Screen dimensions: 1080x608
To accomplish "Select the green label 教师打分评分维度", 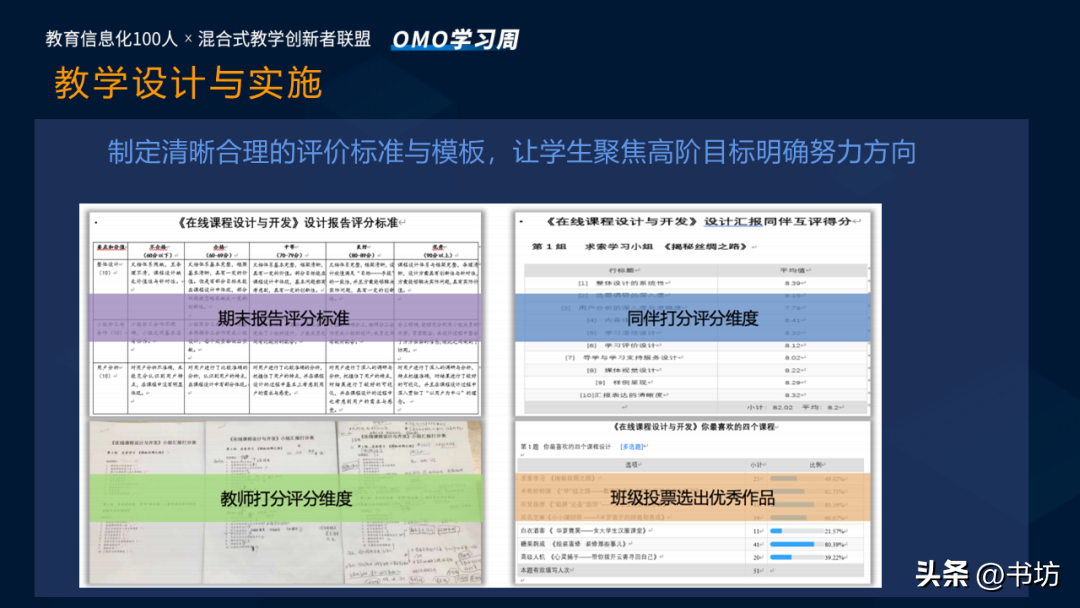I will [286, 499].
